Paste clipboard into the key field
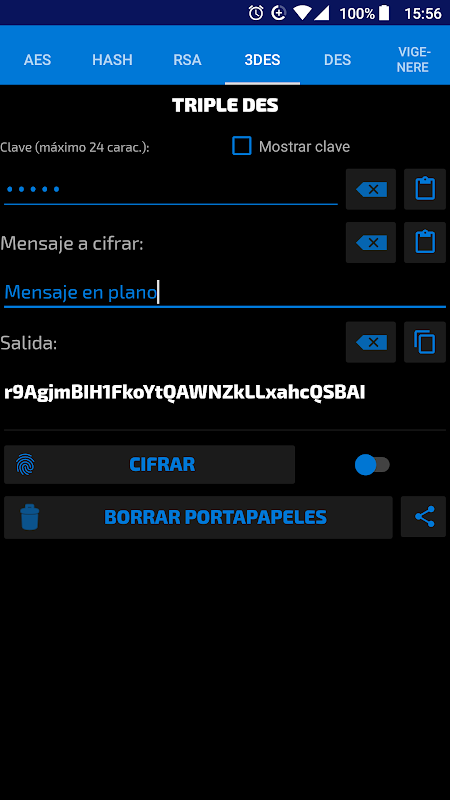Image resolution: width=450 pixels, height=800 pixels. [x=425, y=189]
